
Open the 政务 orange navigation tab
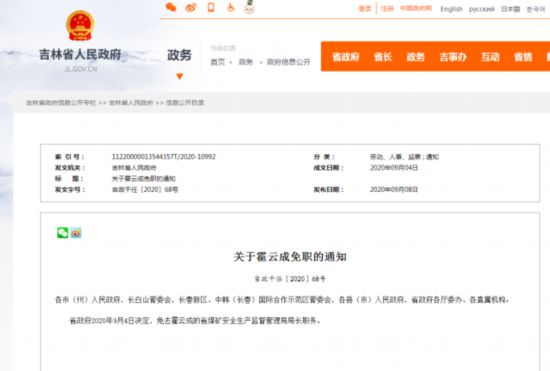point(416,57)
